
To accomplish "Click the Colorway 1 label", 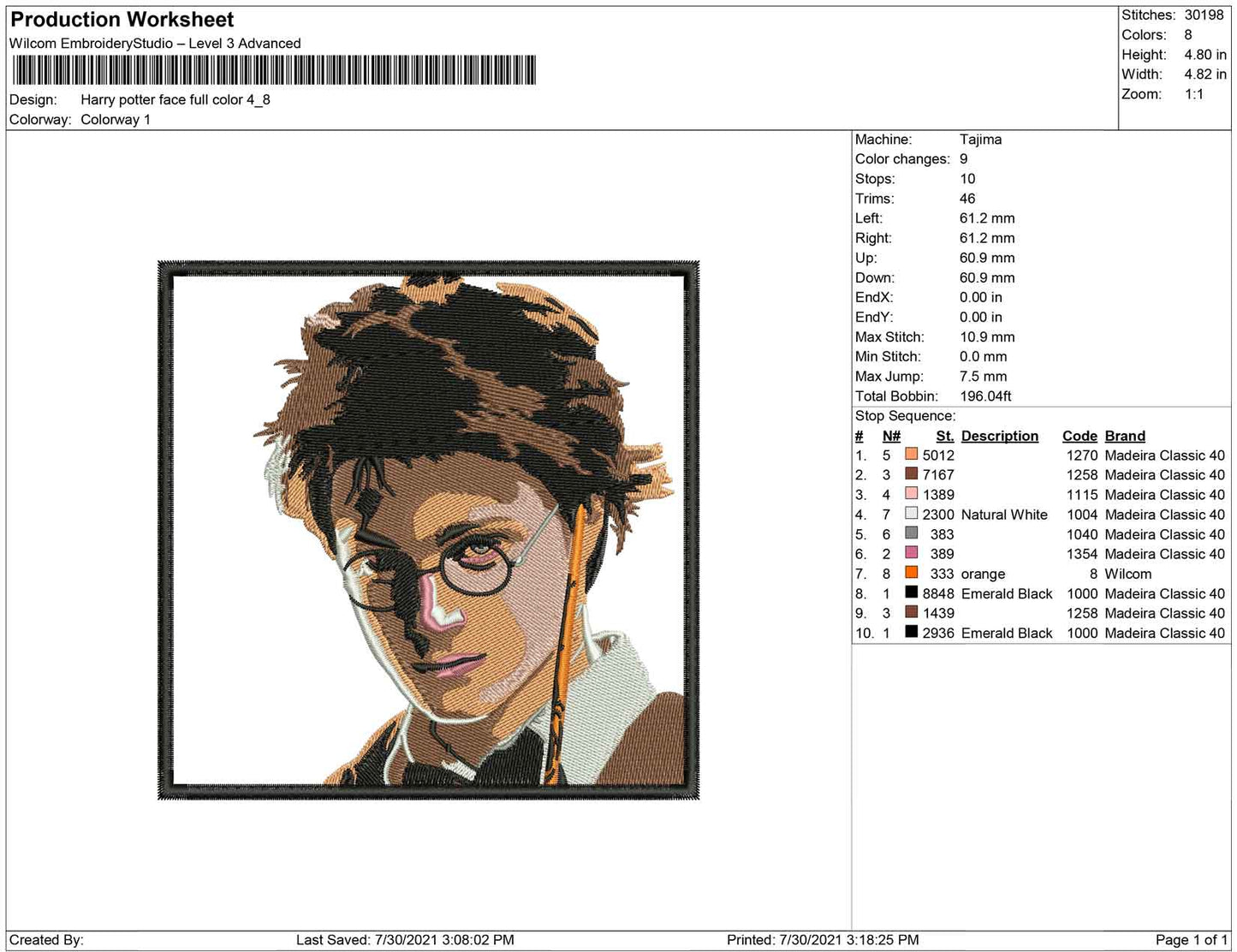I will click(116, 120).
